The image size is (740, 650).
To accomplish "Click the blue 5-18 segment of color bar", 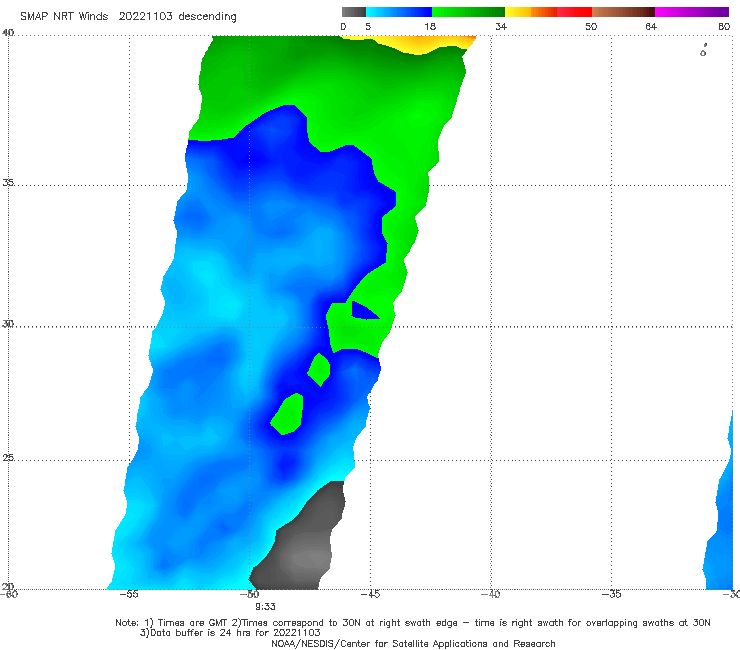I will click(x=399, y=12).
